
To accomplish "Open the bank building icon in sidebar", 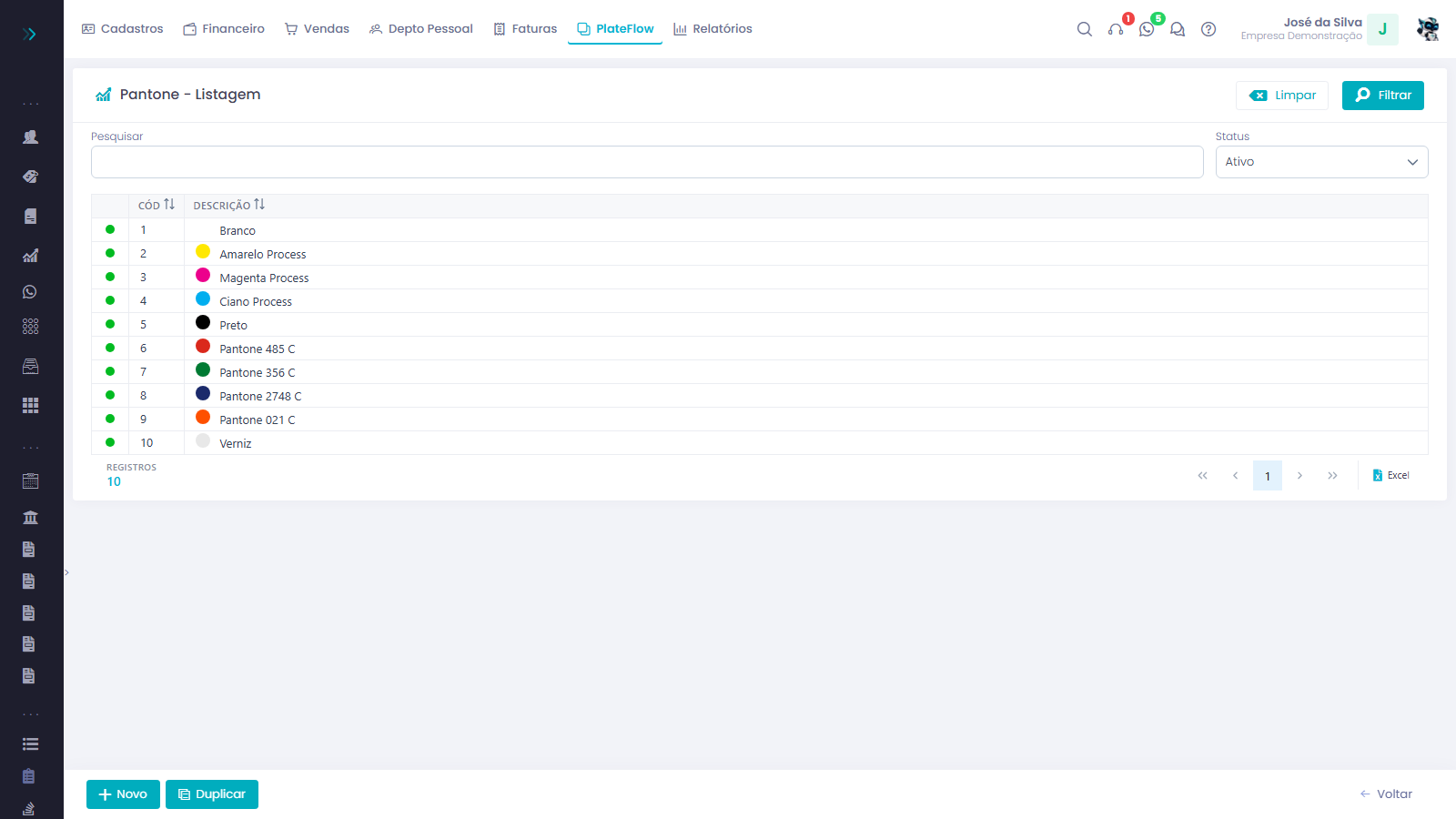I will pos(30,517).
